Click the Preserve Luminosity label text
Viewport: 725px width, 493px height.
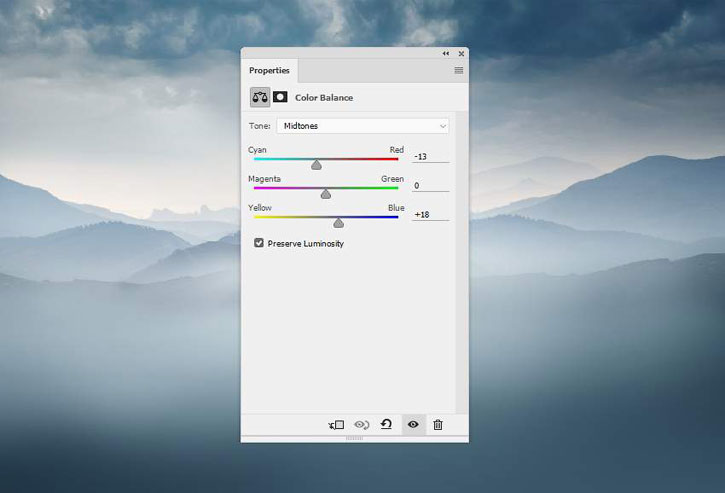pos(306,244)
